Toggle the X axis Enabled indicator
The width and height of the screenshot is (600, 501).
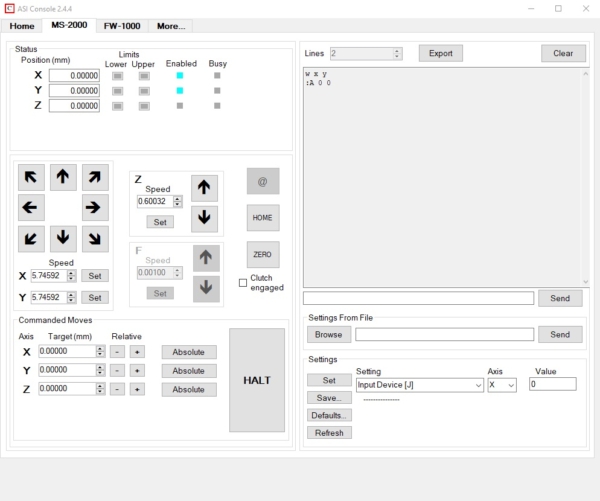tap(179, 75)
